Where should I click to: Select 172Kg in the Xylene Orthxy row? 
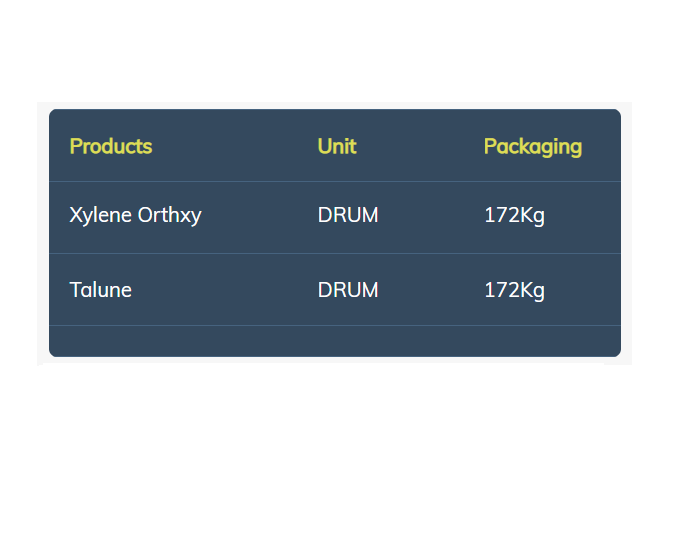tap(514, 216)
